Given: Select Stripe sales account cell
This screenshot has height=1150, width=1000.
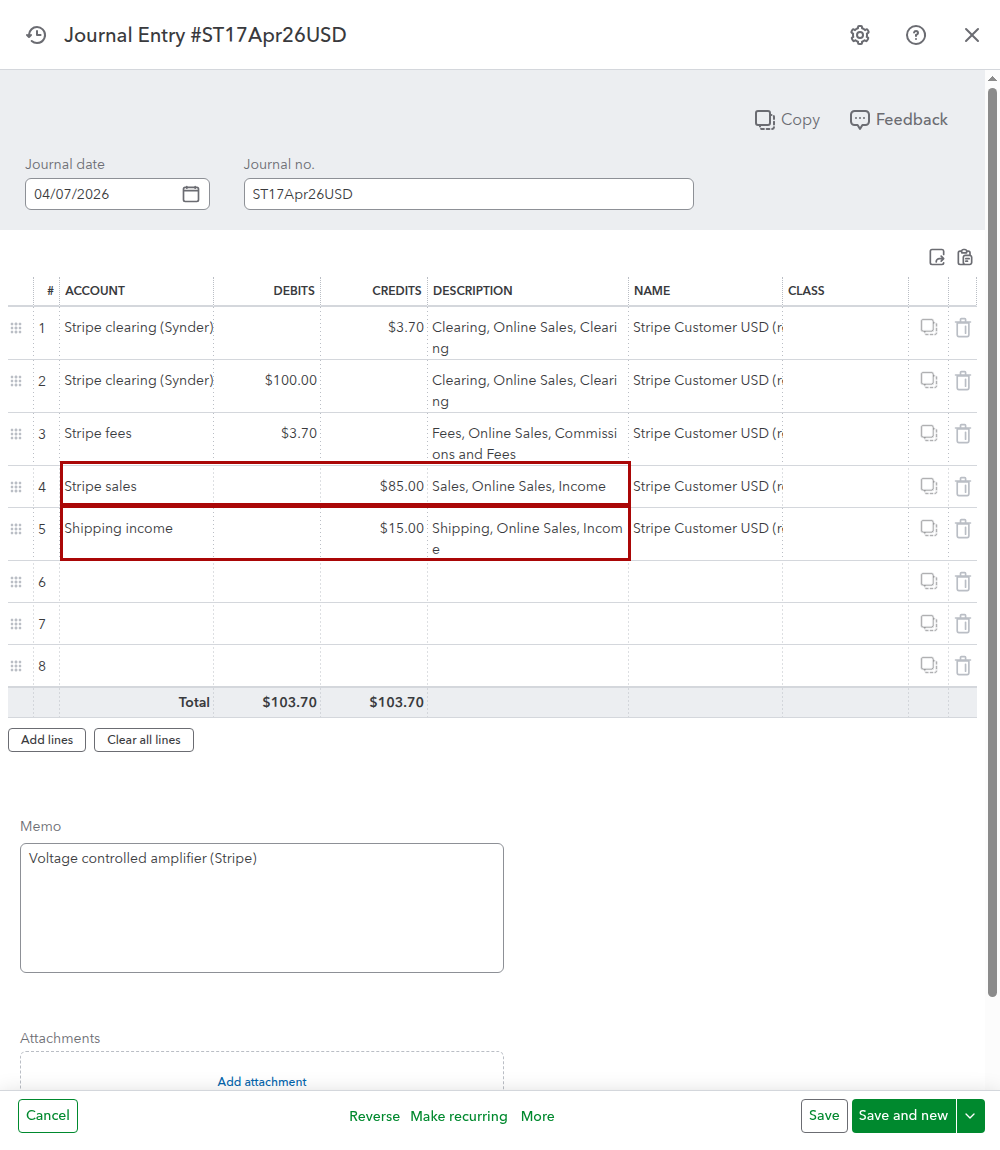Looking at the screenshot, I should (x=137, y=486).
